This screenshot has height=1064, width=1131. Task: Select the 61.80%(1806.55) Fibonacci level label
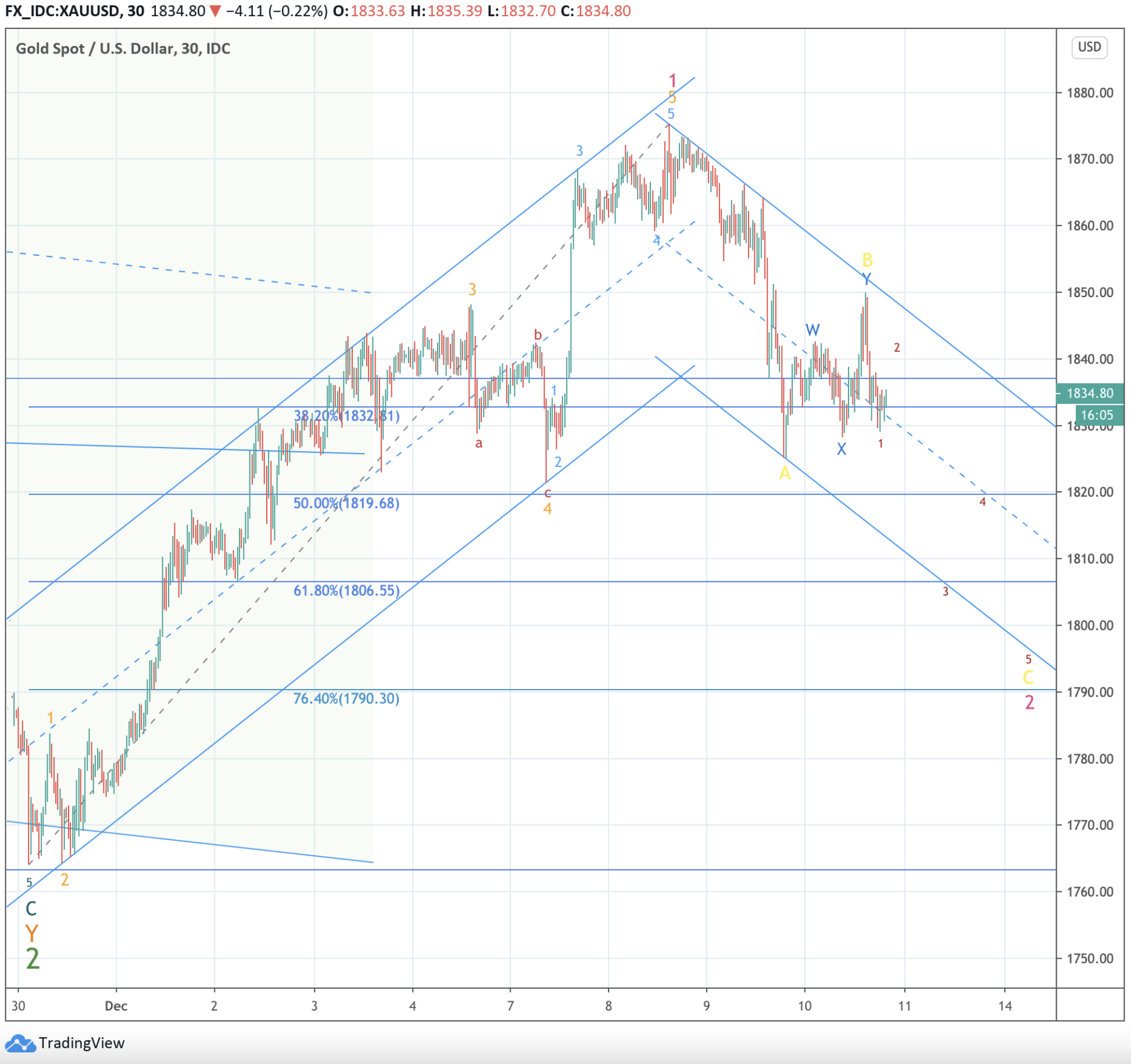coord(346,591)
